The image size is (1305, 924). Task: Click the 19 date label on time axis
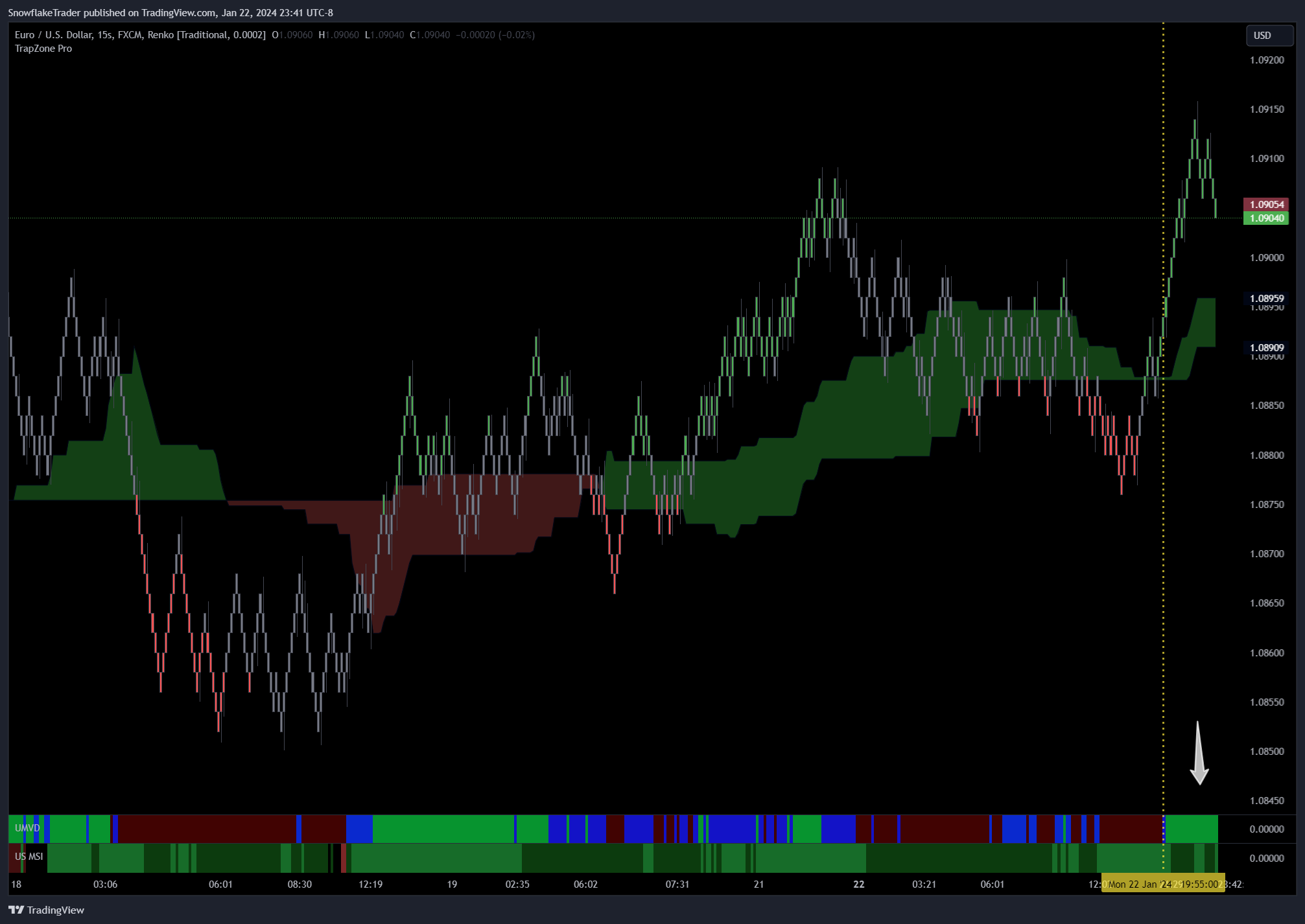pos(452,884)
